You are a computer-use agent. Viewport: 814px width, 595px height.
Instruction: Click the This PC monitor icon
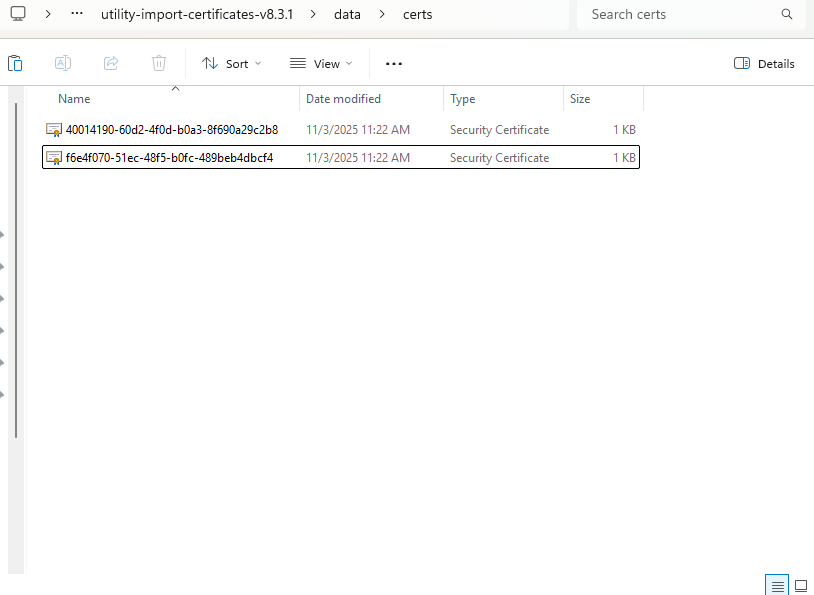18,15
